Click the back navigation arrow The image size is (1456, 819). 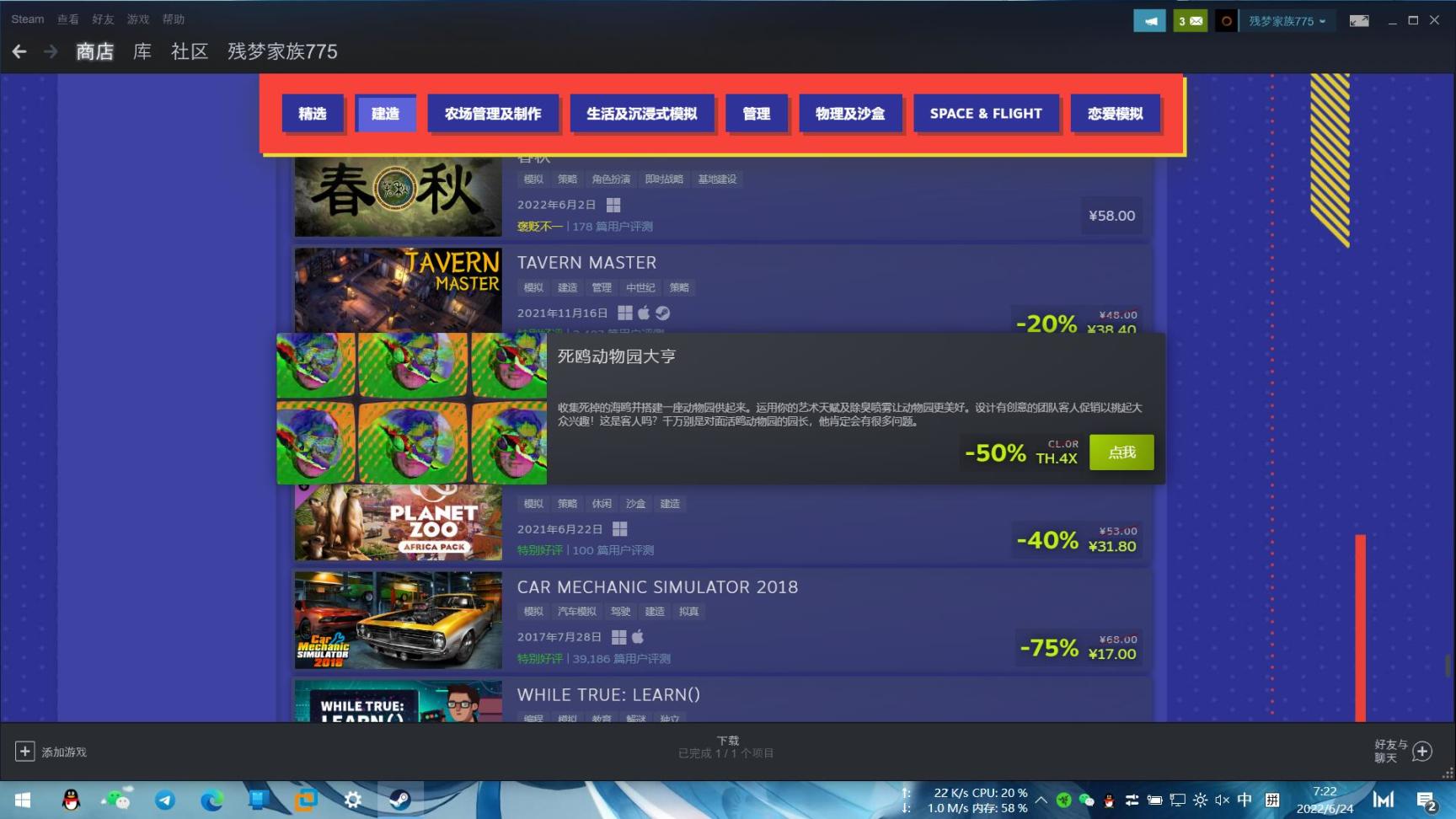tap(19, 51)
